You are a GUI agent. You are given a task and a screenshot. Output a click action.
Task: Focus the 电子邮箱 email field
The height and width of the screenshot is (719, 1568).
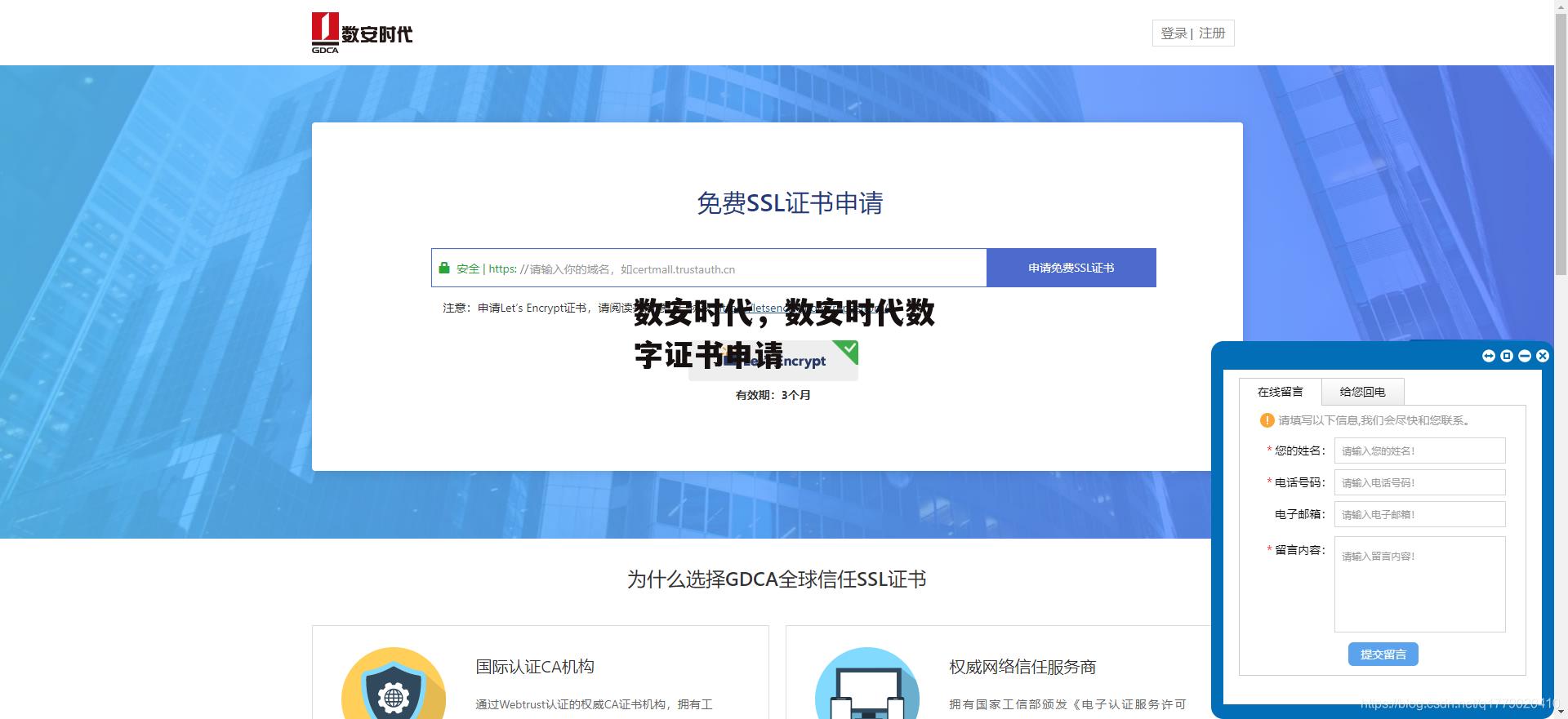point(1419,514)
